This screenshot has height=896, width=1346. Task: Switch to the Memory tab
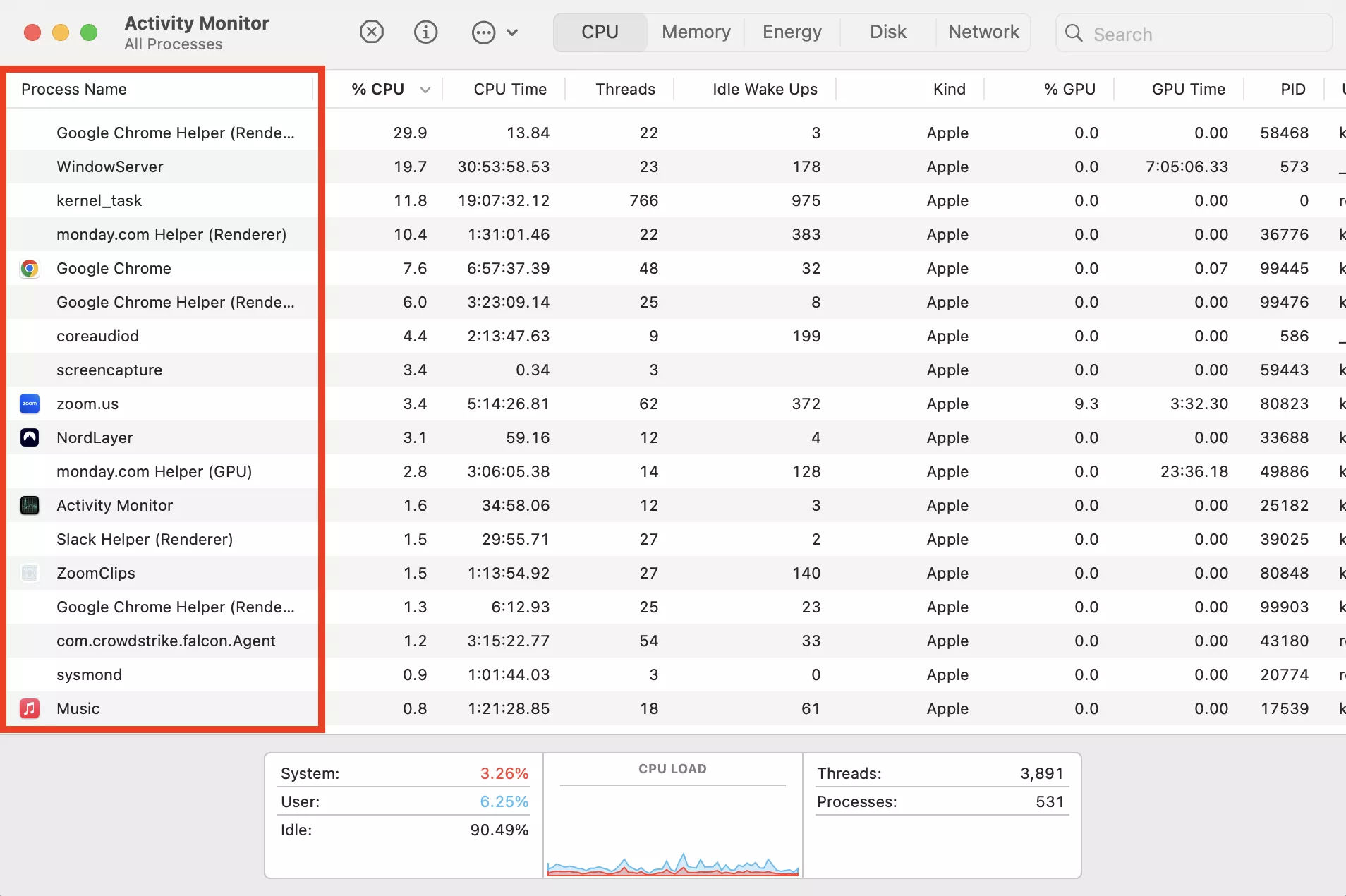696,32
